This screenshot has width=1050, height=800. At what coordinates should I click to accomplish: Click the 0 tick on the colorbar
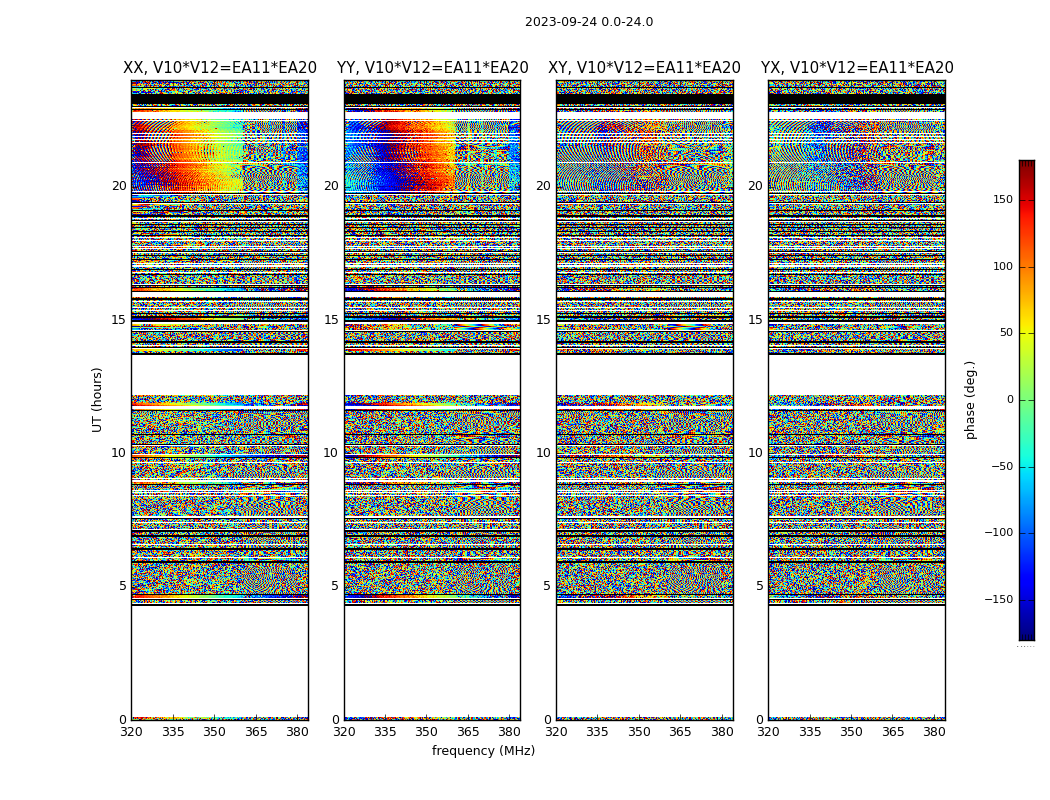coord(1010,400)
